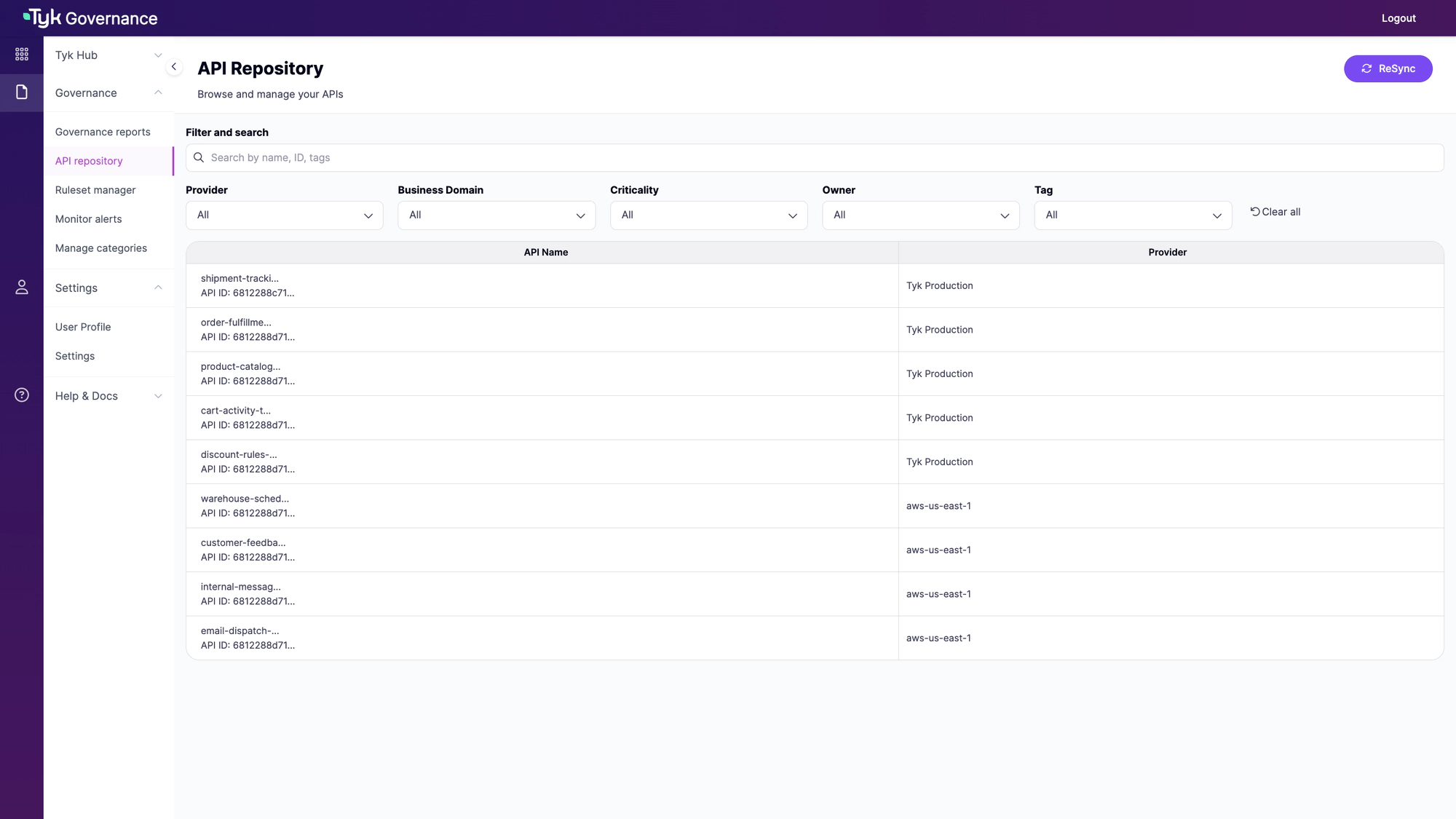Collapse sidebar using the arrow icon
The image size is (1456, 819).
174,67
